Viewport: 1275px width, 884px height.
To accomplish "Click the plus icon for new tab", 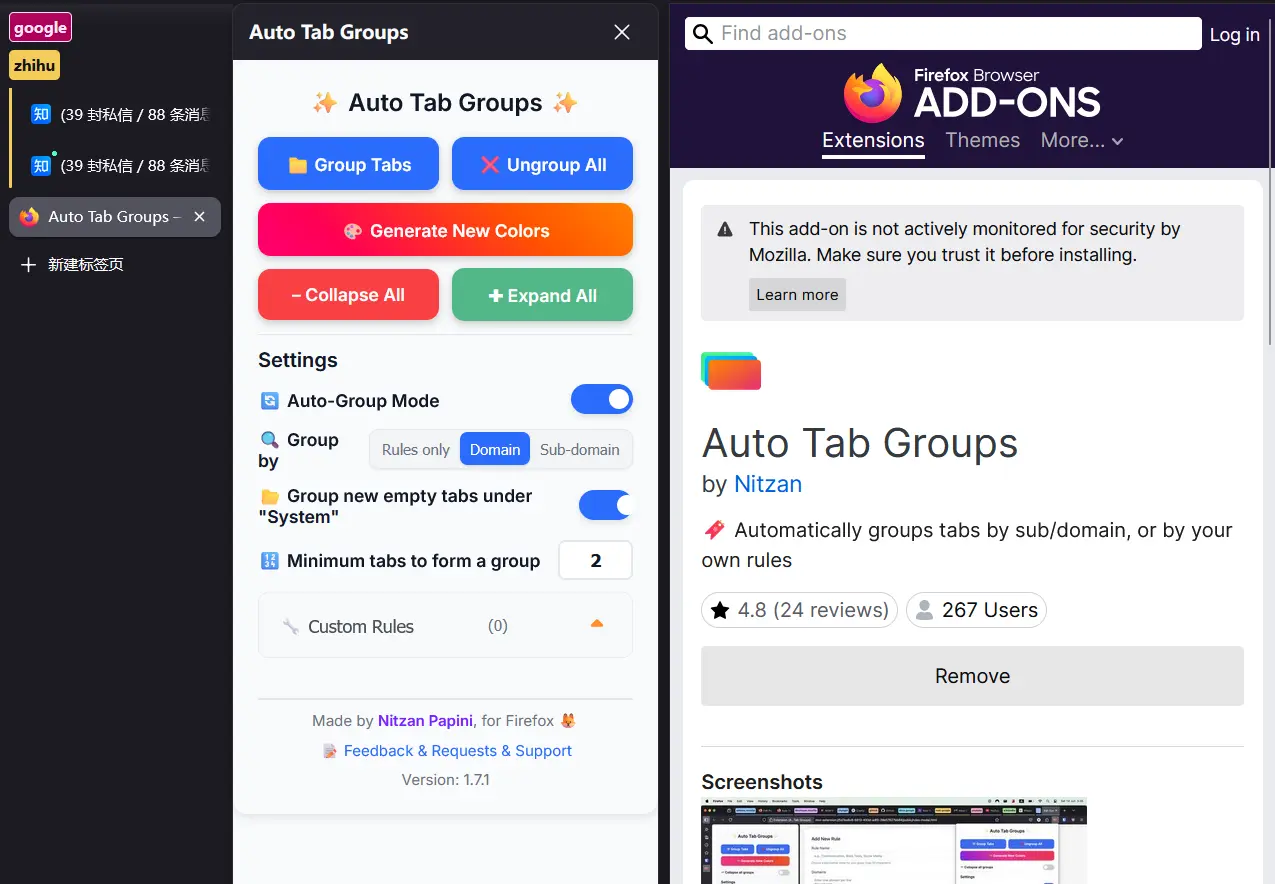I will coord(28,265).
